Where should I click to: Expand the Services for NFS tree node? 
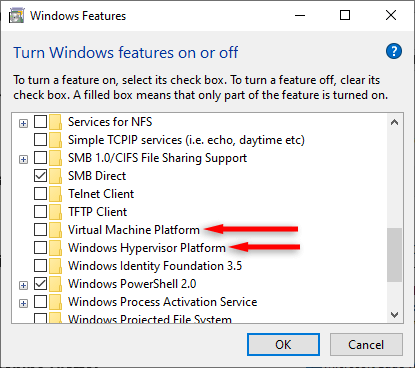23,124
